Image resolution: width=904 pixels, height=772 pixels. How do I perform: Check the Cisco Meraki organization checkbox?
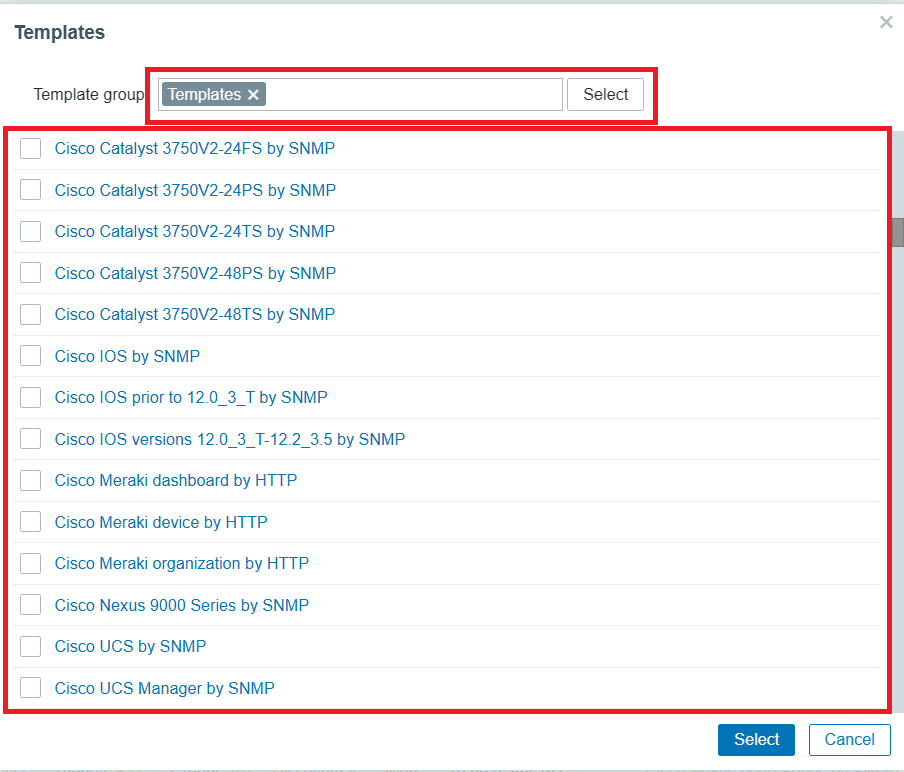coord(30,563)
